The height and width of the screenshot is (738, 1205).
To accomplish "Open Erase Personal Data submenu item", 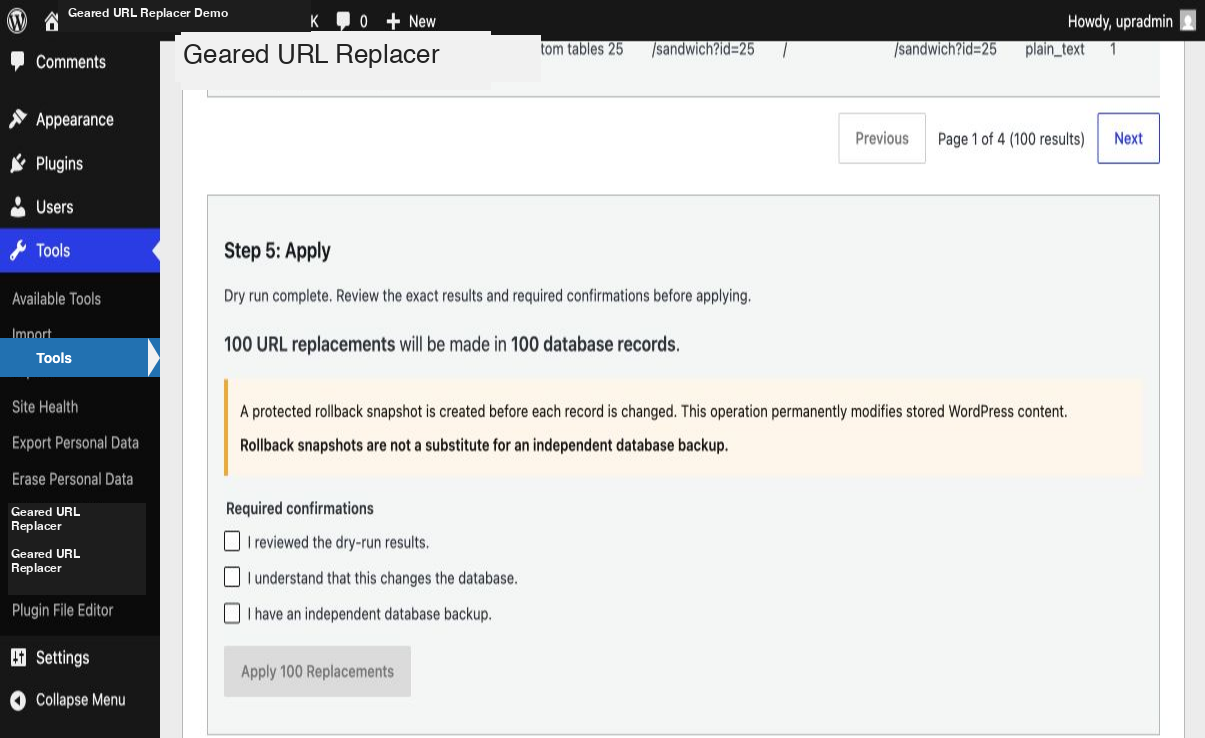I will pos(72,479).
